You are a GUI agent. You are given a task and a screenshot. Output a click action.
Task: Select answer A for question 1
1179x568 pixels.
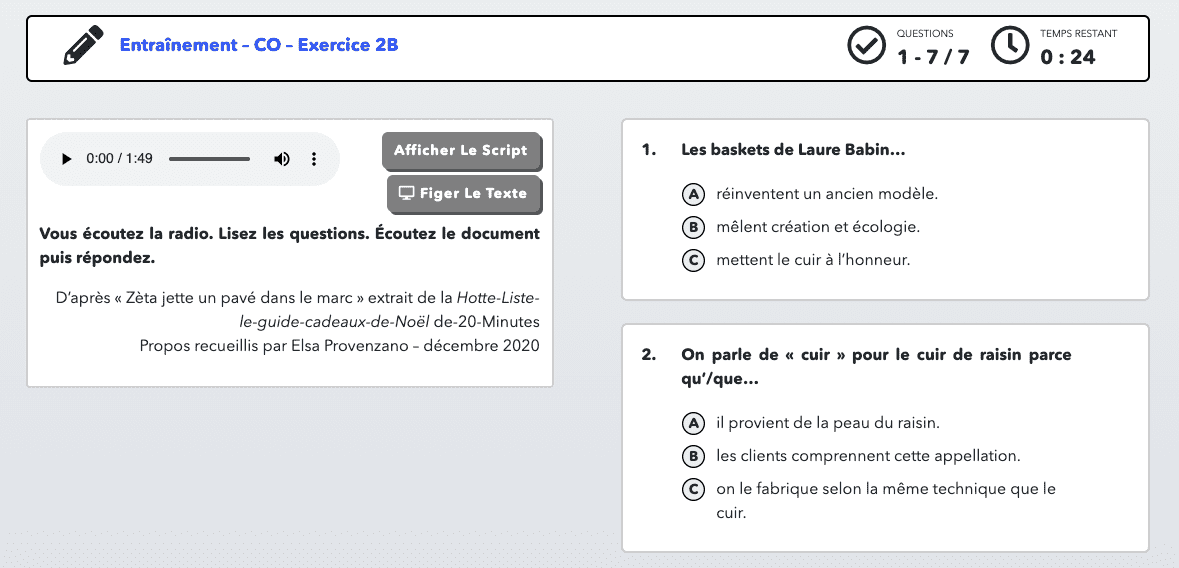692,194
